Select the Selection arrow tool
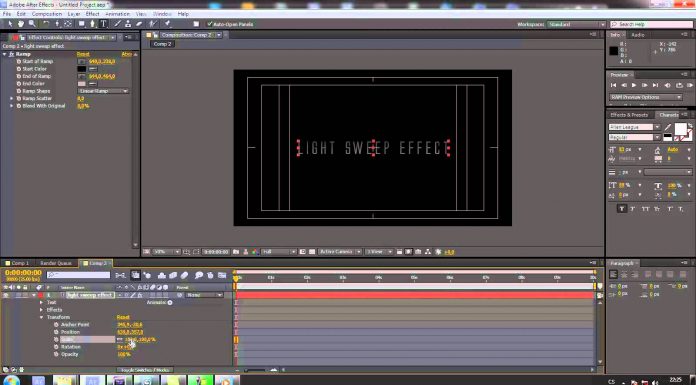 tap(9, 24)
